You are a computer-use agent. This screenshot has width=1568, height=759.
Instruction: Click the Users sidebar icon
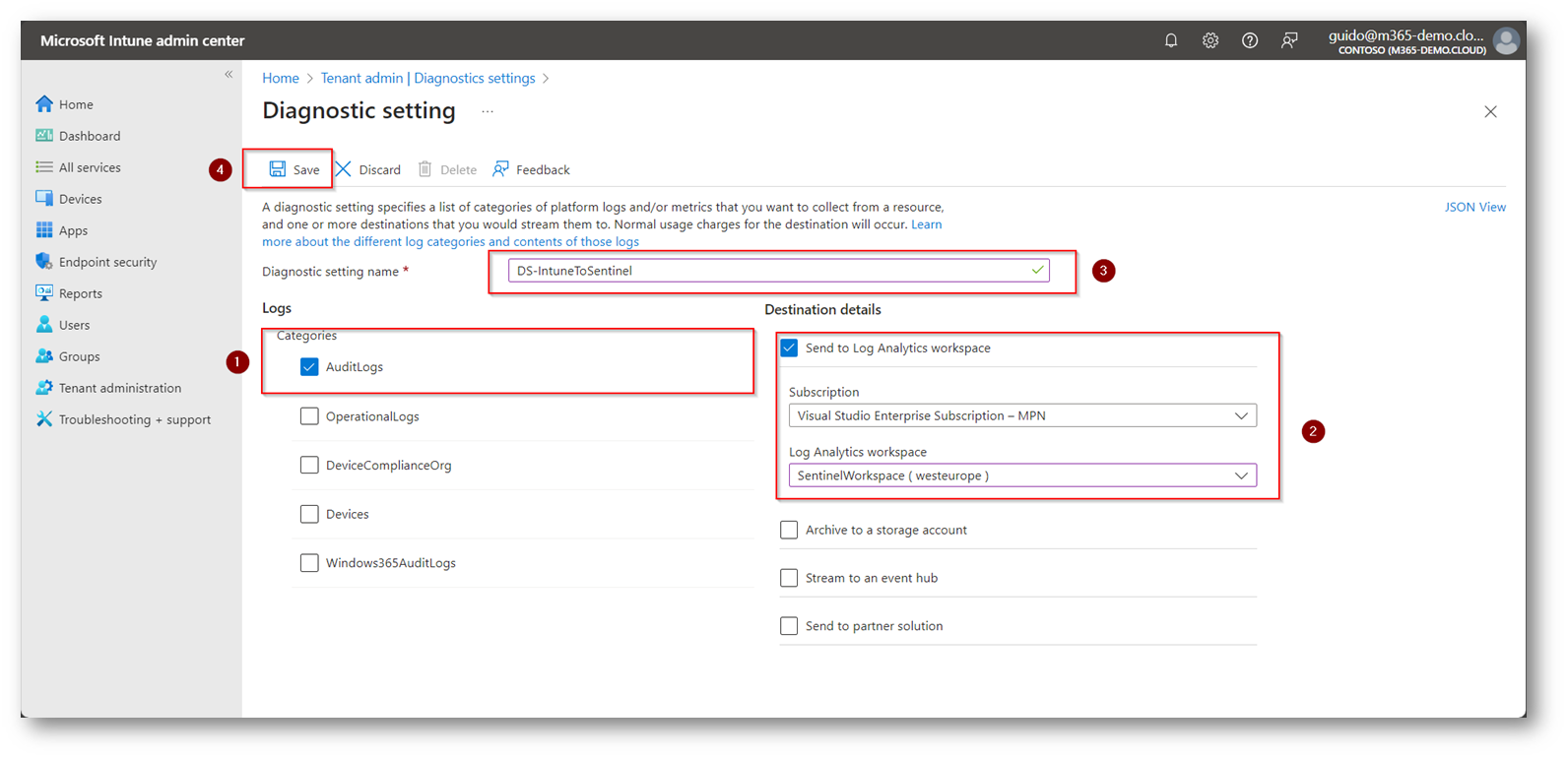pos(44,324)
